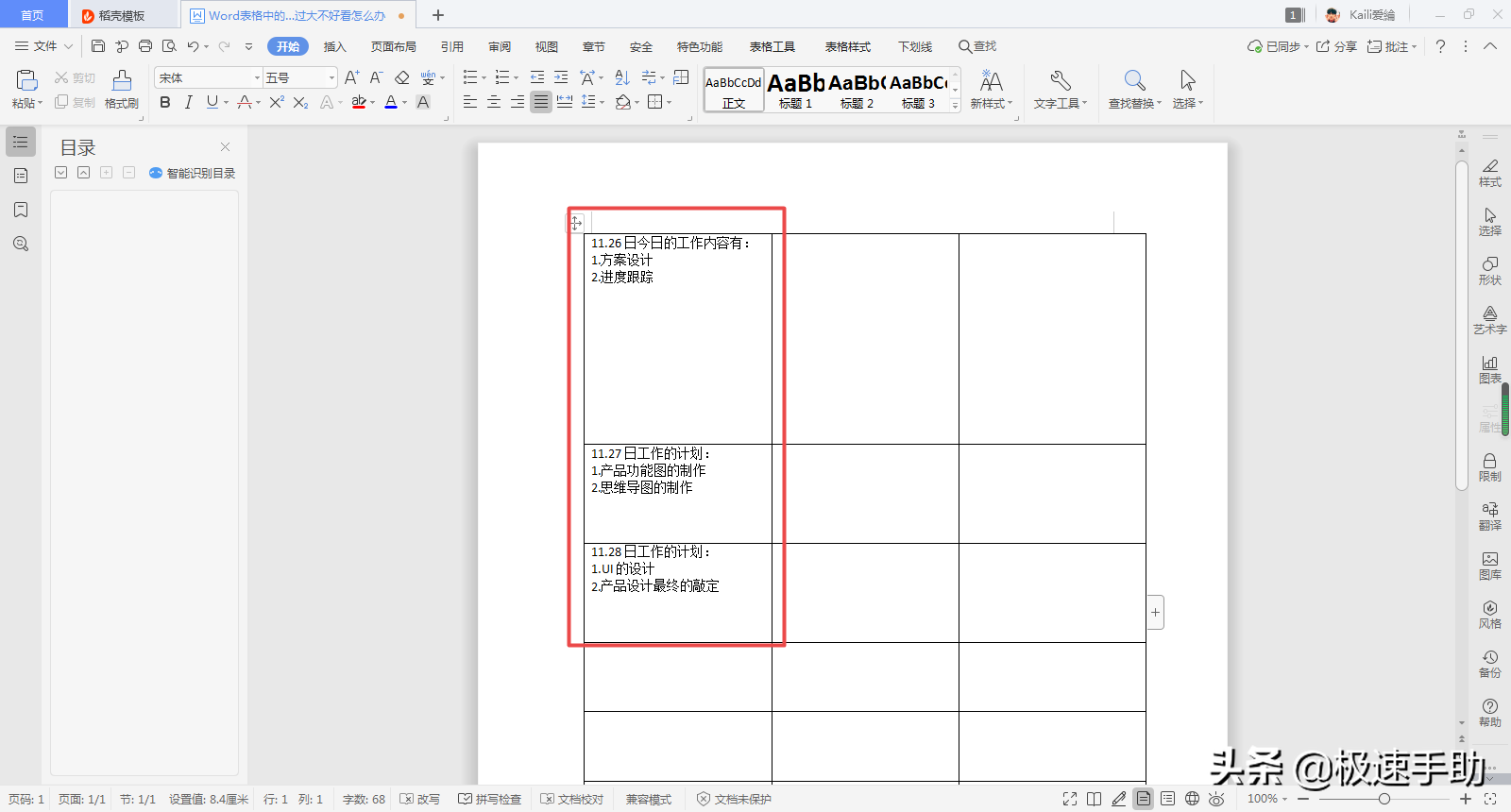Click the zoom in plus button
Image resolution: width=1511 pixels, height=812 pixels.
[x=1466, y=799]
